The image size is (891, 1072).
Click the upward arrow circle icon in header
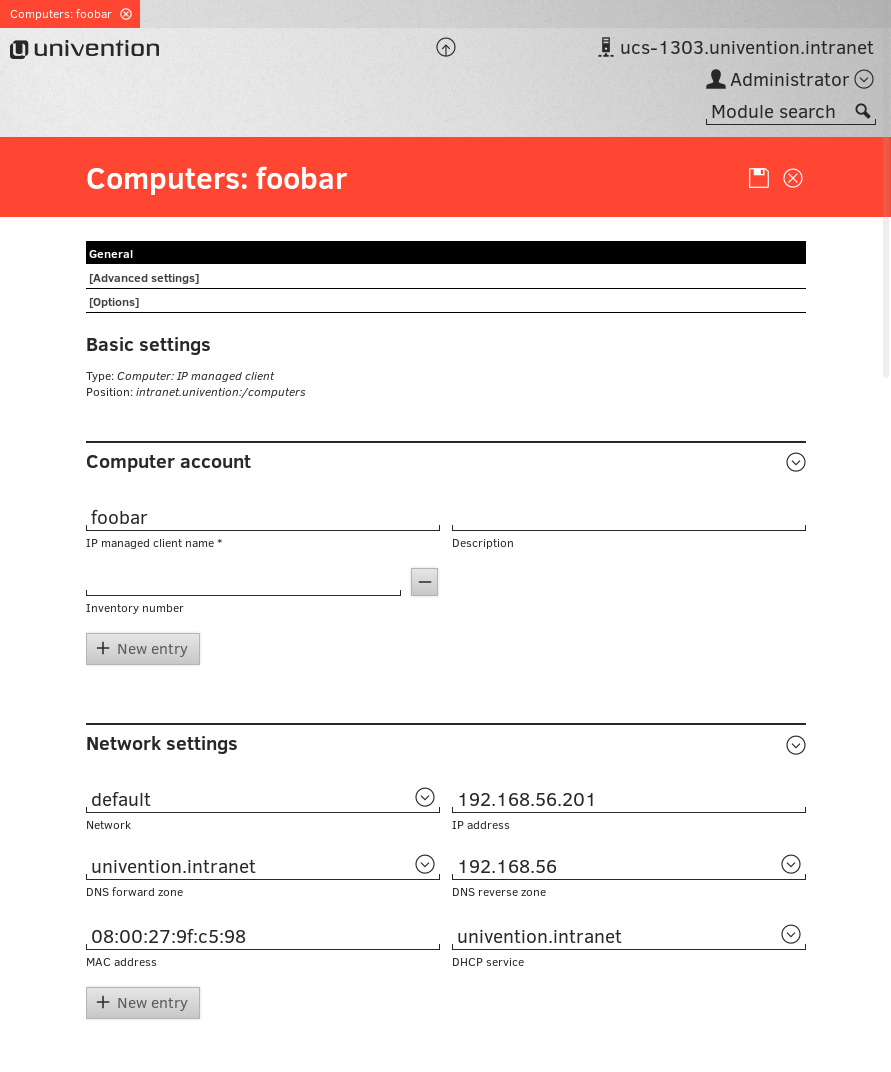pos(446,47)
